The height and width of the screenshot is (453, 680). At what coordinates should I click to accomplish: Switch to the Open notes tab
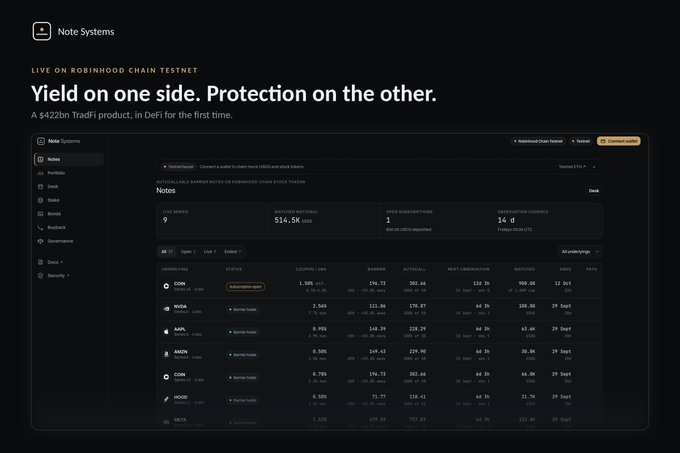(188, 252)
